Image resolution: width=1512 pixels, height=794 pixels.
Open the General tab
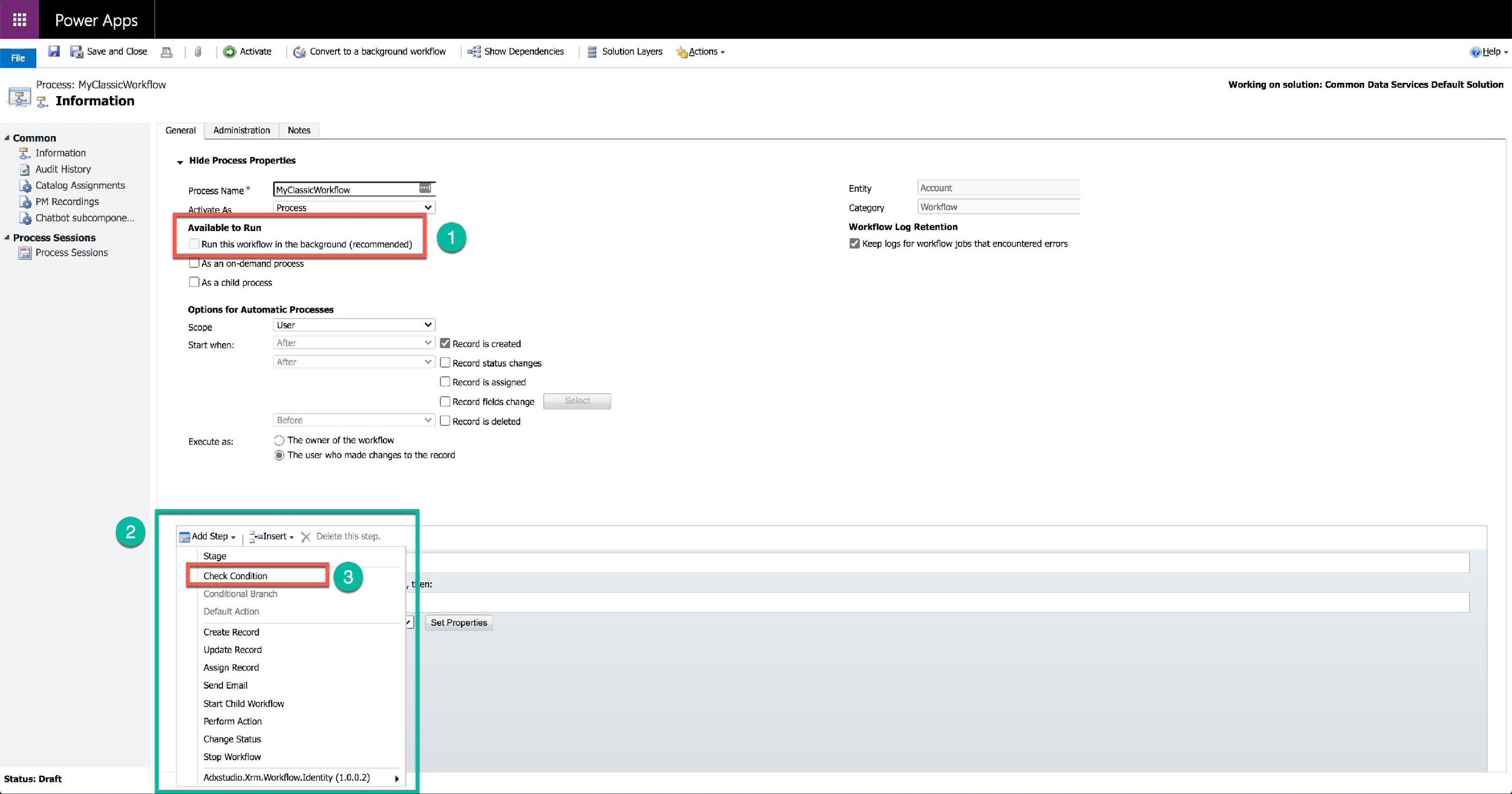181,130
